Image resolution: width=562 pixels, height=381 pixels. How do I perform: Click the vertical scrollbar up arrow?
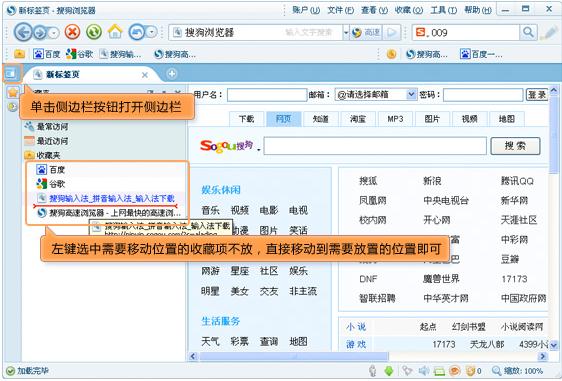553,90
